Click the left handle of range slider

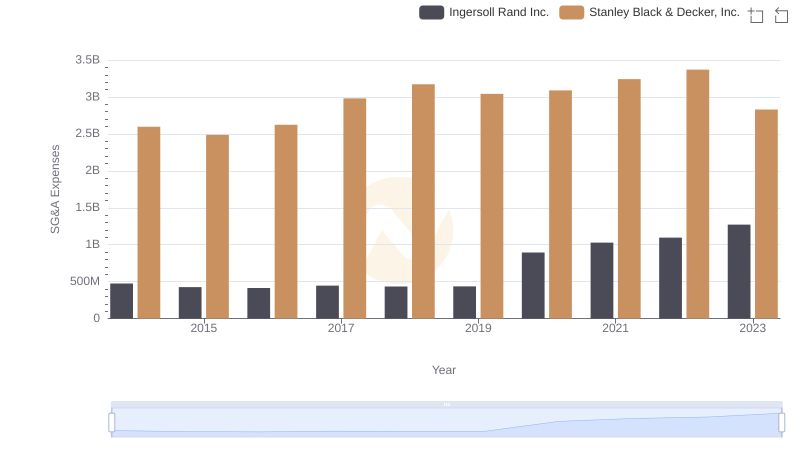112,423
